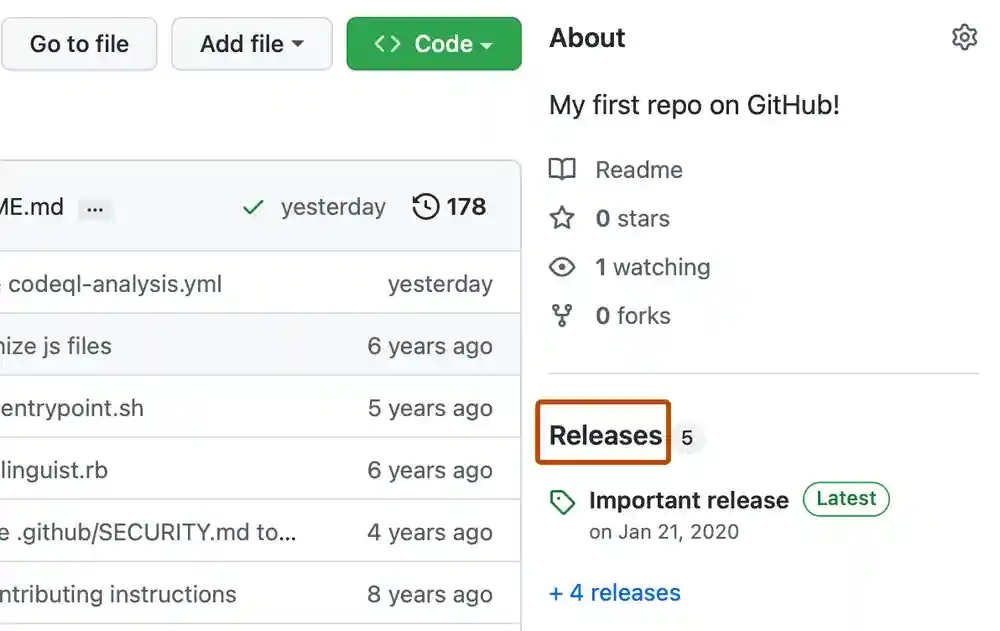Click the settings gear beside About
1000x631 pixels.
[964, 37]
